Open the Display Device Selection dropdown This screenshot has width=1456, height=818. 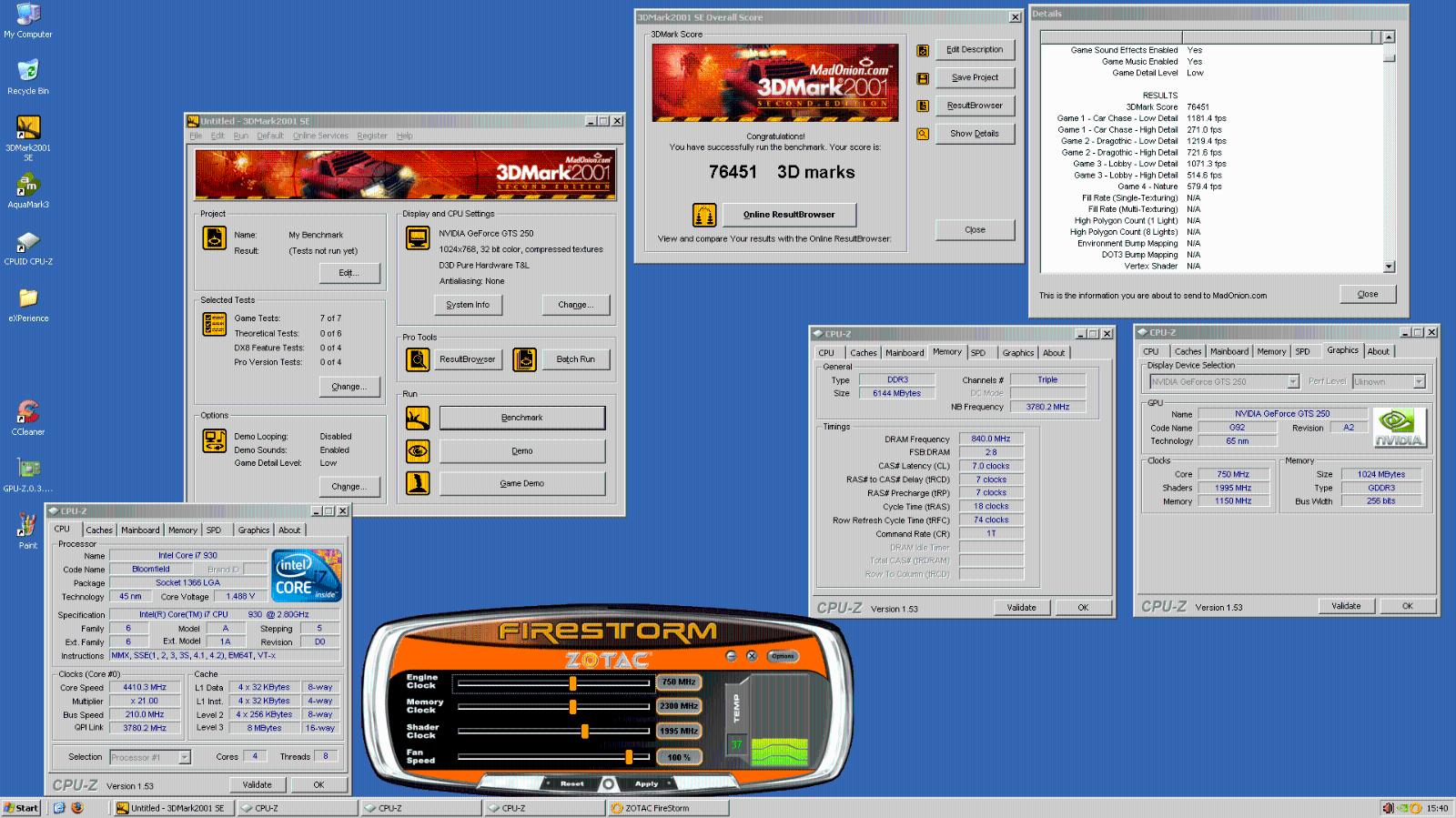1292,382
